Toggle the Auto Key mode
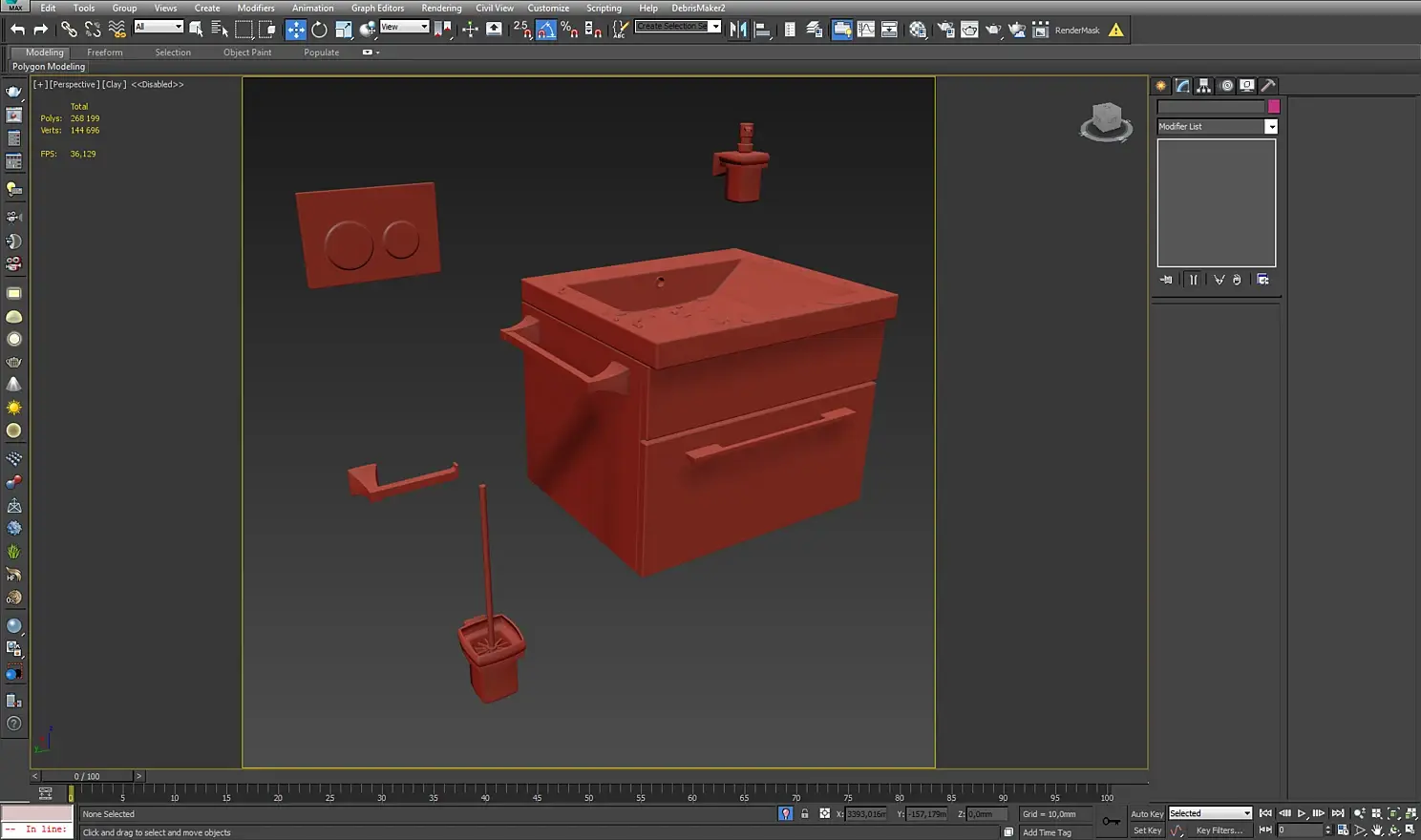Image resolution: width=1421 pixels, height=840 pixels. 1146,814
